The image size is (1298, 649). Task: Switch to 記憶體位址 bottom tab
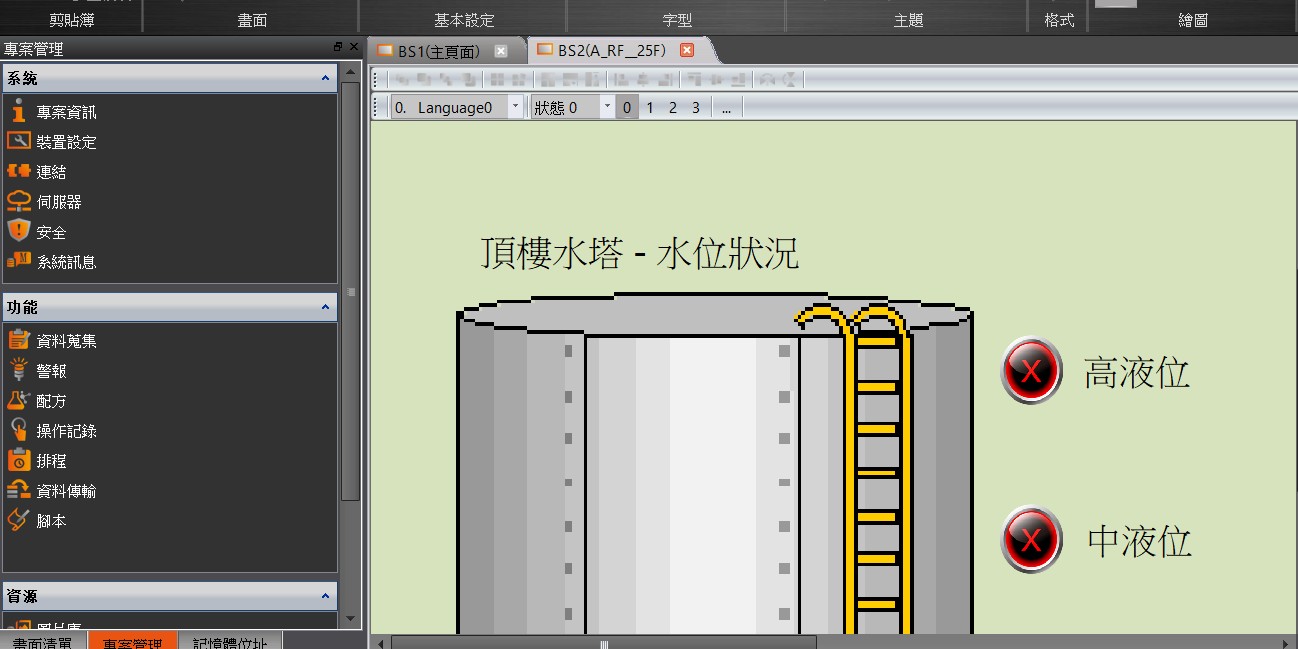tap(230, 643)
